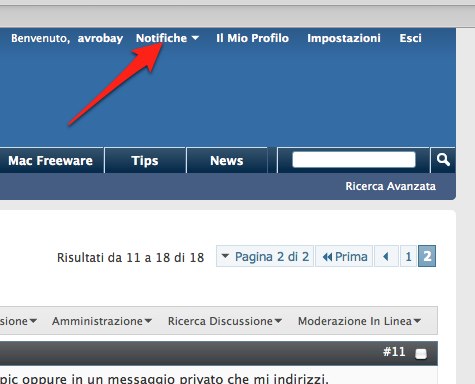
Task: Open Ricerca Avanzata advanced search
Action: (x=390, y=186)
